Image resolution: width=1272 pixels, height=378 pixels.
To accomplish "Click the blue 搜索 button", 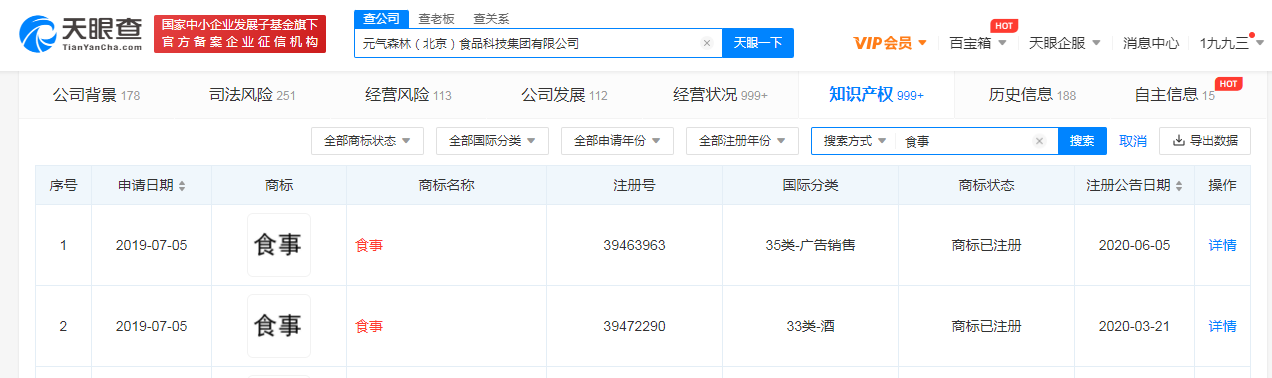I will [x=1082, y=141].
